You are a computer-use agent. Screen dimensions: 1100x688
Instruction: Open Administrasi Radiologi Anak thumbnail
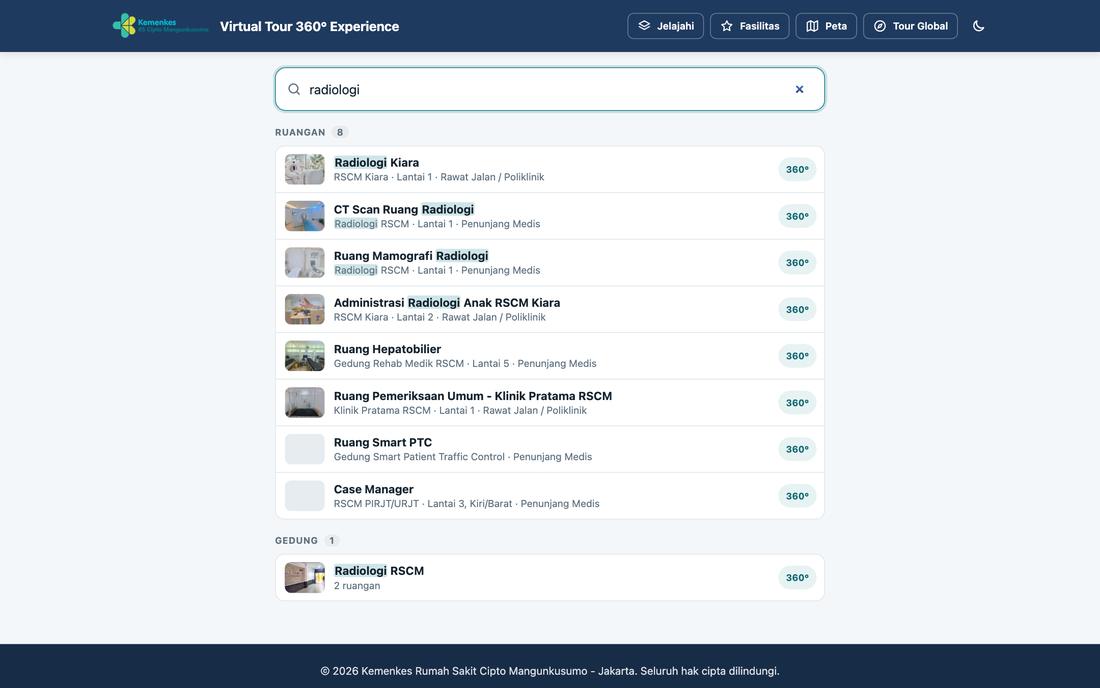coord(304,309)
